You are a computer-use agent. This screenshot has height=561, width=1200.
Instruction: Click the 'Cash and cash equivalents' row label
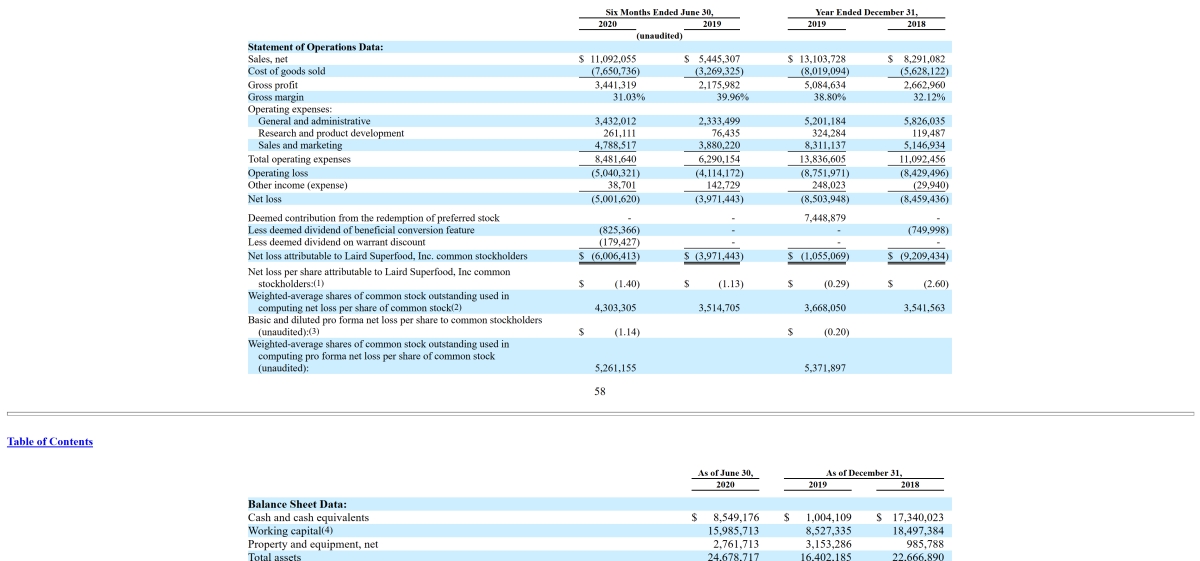click(308, 518)
